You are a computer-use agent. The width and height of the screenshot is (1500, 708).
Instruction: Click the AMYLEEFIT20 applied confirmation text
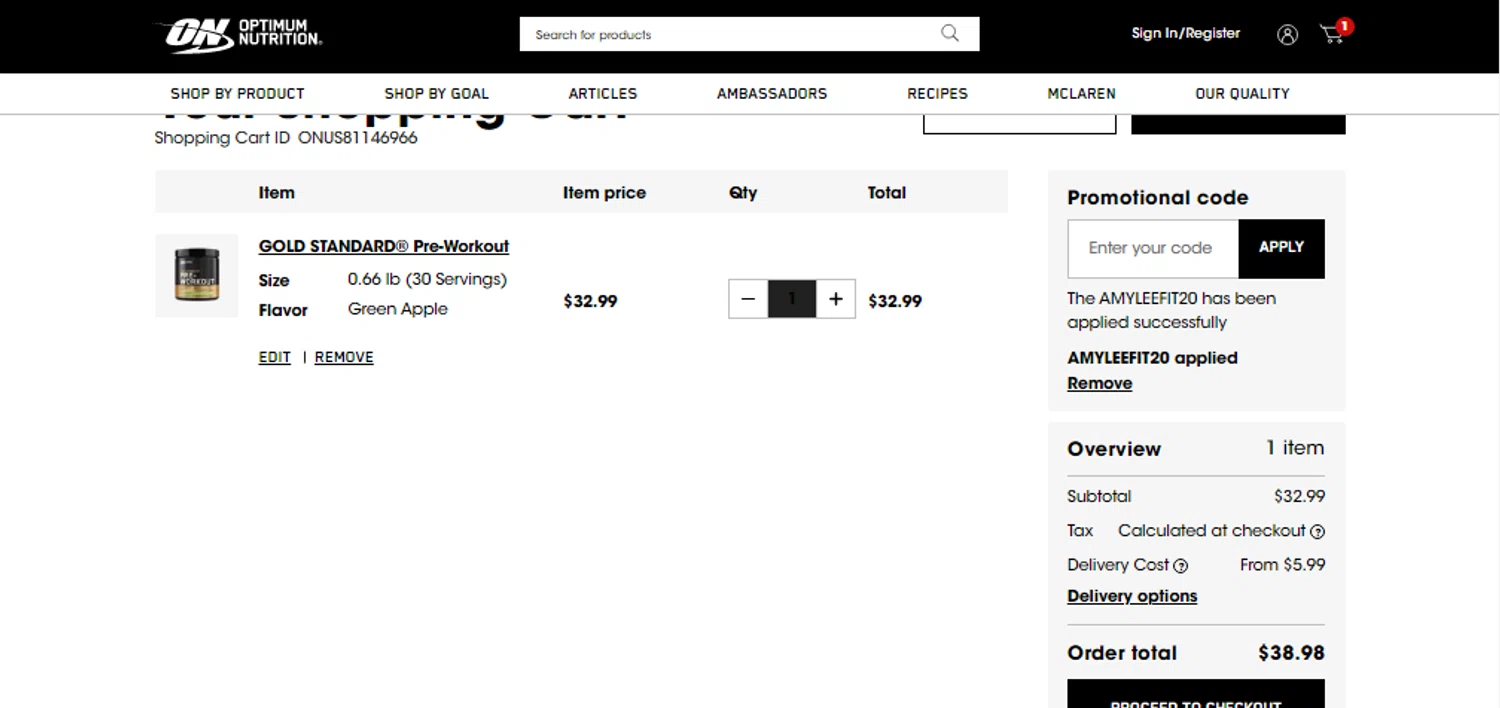click(x=1152, y=358)
